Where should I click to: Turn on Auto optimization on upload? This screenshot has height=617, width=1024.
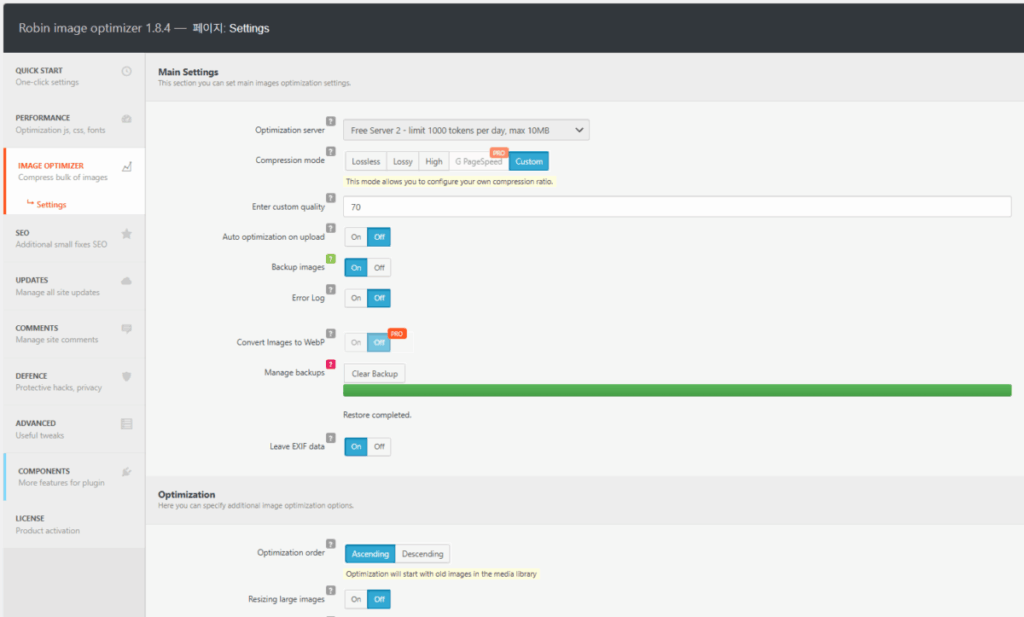pyautogui.click(x=355, y=237)
